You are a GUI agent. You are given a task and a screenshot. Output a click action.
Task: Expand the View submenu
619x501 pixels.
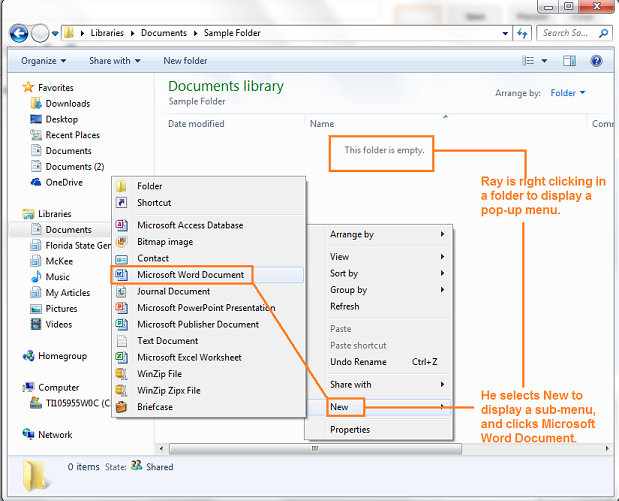coord(379,257)
